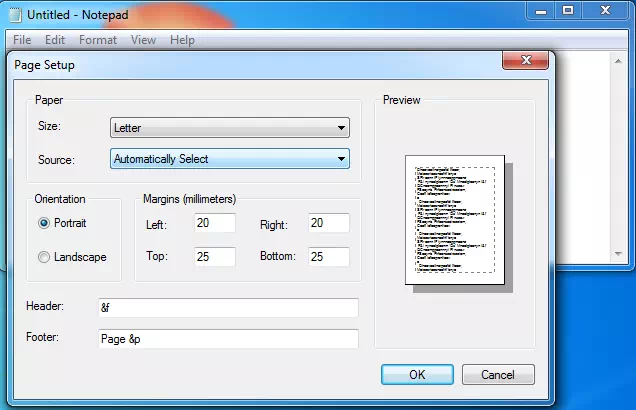Click the Orientation group label
This screenshot has height=410, width=636.
[60, 199]
